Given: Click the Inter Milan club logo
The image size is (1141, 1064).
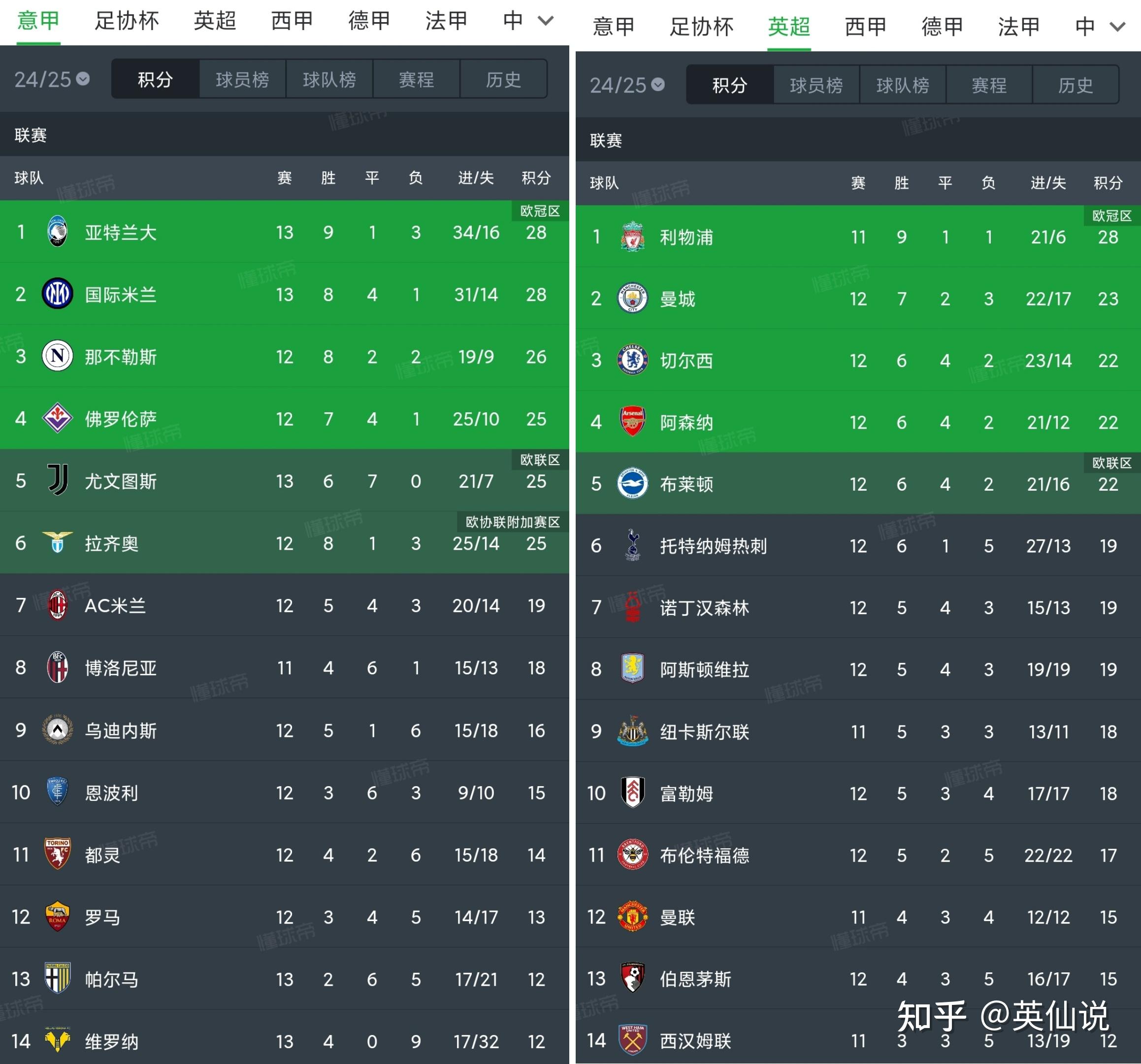Looking at the screenshot, I should point(57,294).
